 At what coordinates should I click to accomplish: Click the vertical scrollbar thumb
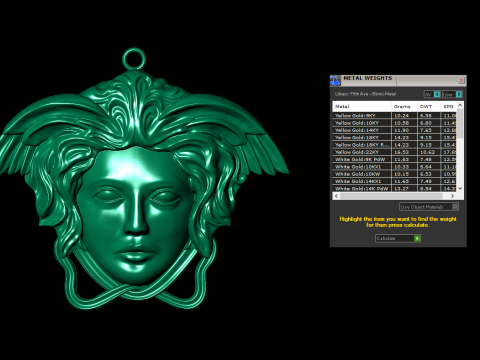click(x=460, y=123)
